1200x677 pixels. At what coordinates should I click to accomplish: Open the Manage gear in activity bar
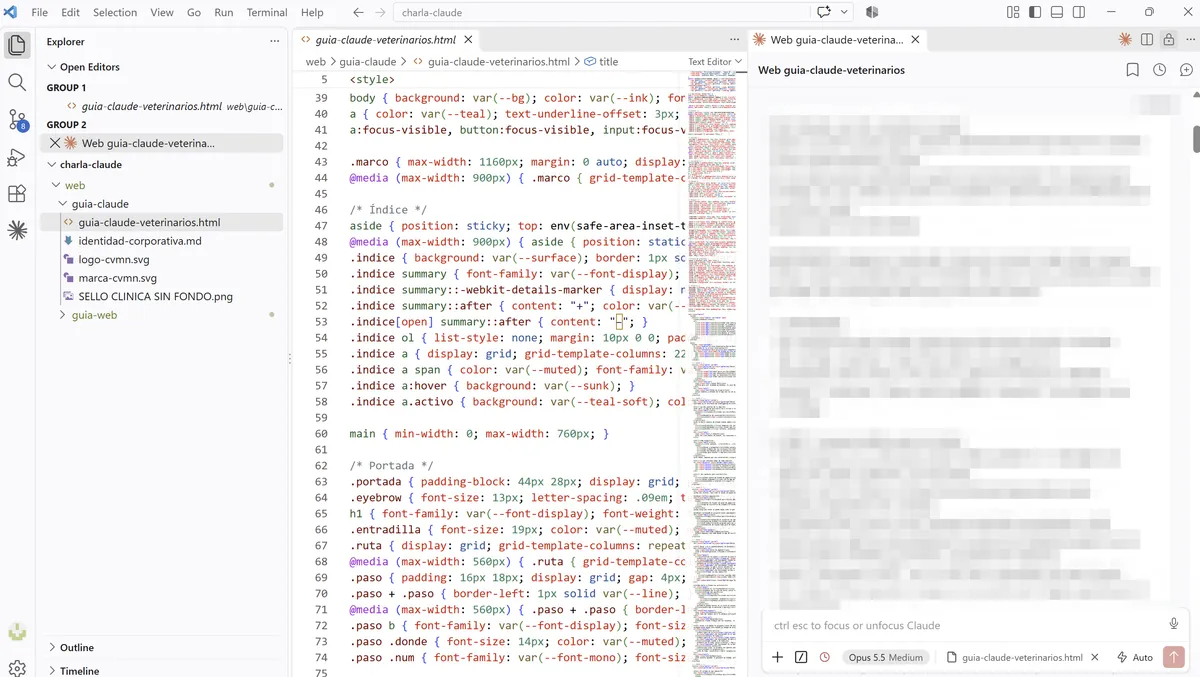[x=17, y=668]
